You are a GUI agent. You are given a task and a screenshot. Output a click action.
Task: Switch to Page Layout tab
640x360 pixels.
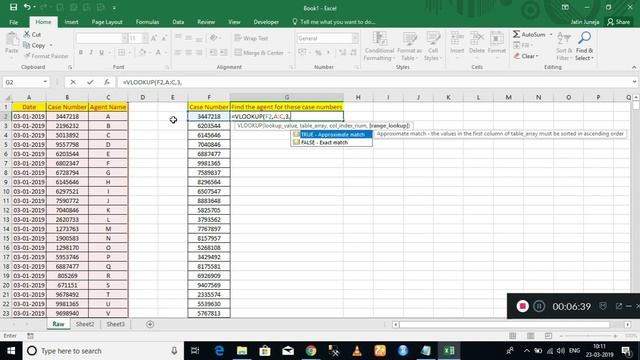107,22
